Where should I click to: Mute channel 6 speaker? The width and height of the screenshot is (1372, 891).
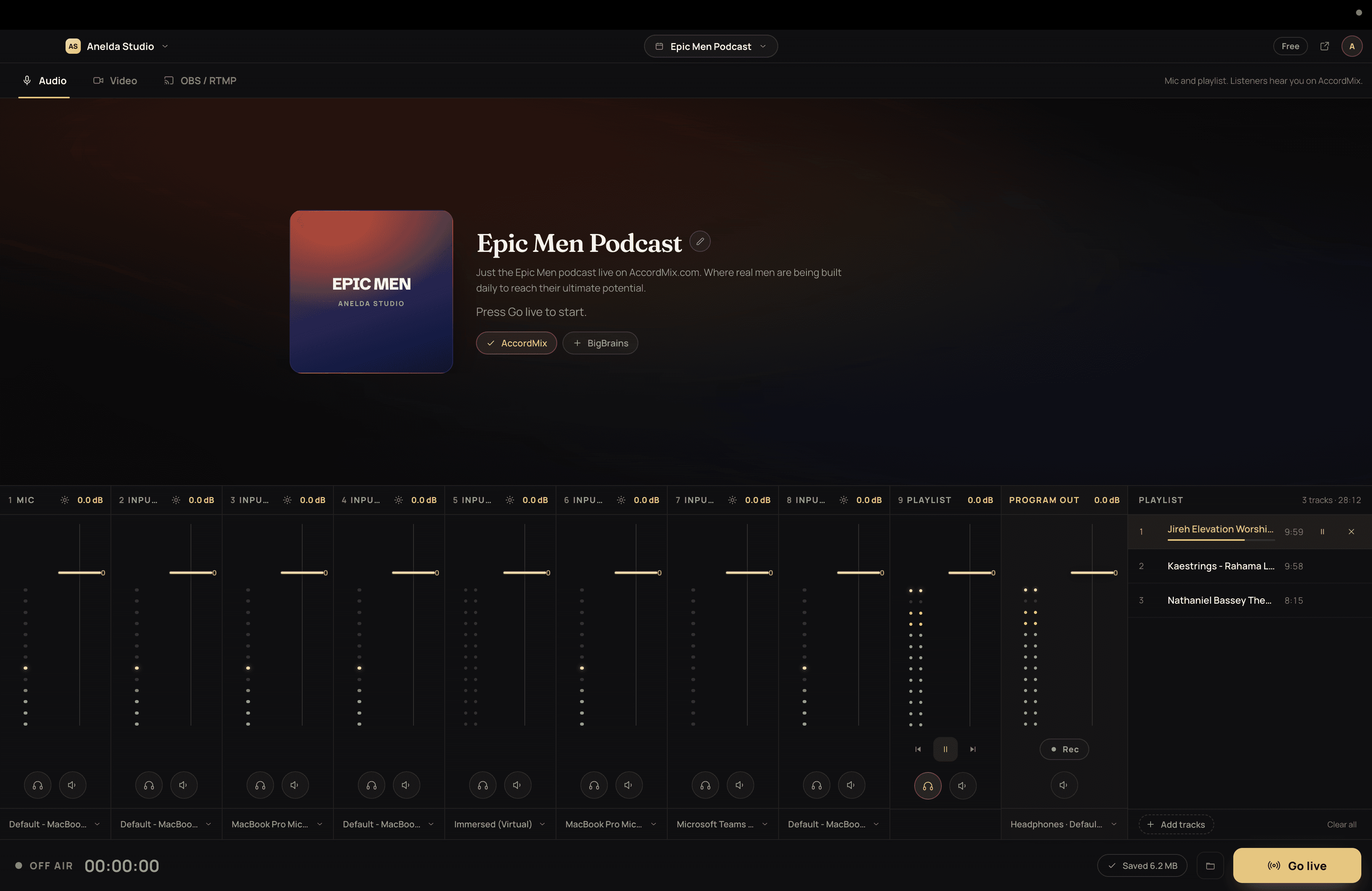coord(628,785)
